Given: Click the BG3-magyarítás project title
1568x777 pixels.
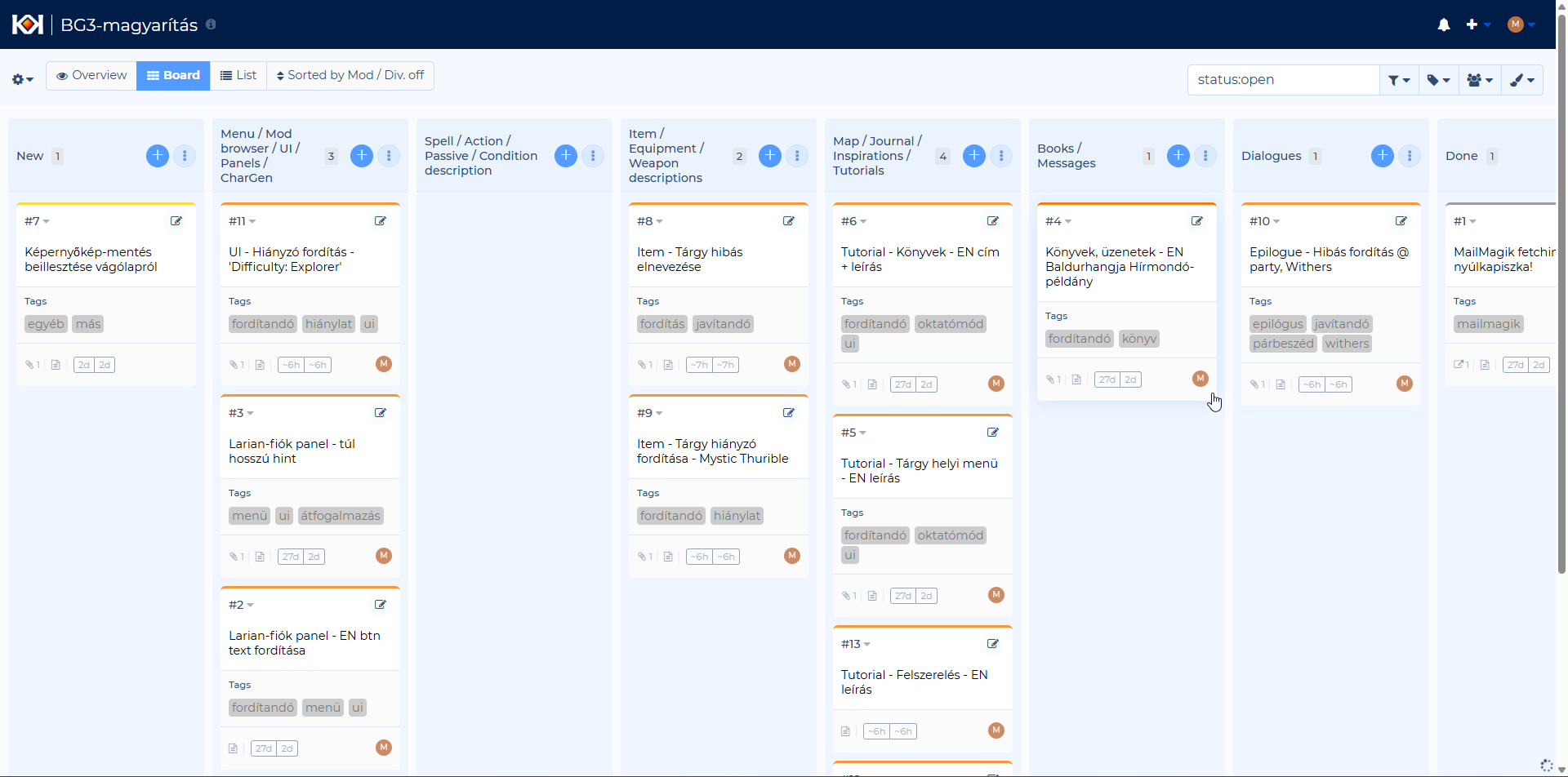Looking at the screenshot, I should (x=129, y=24).
